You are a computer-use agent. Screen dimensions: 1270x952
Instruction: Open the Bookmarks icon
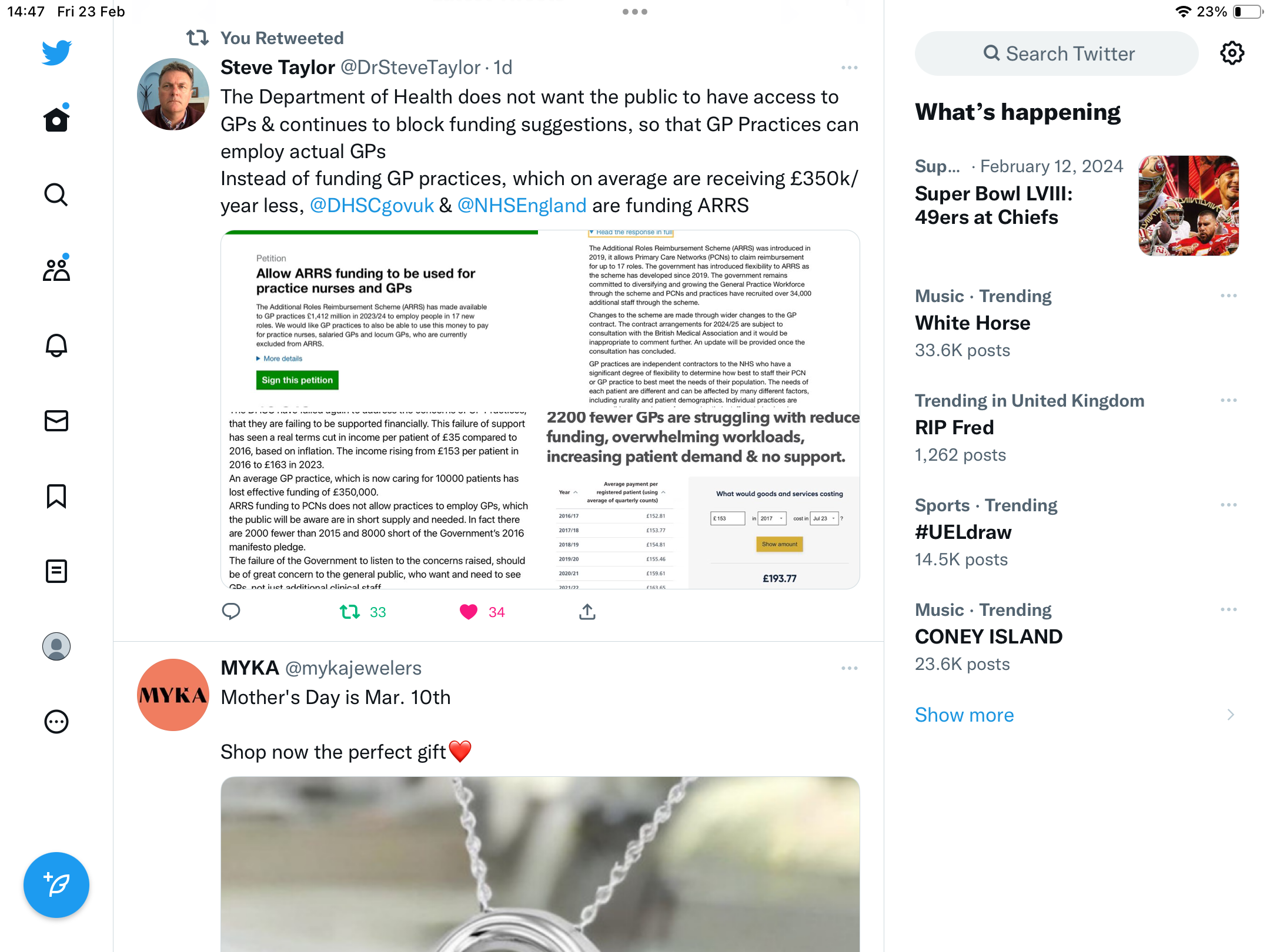coord(56,496)
